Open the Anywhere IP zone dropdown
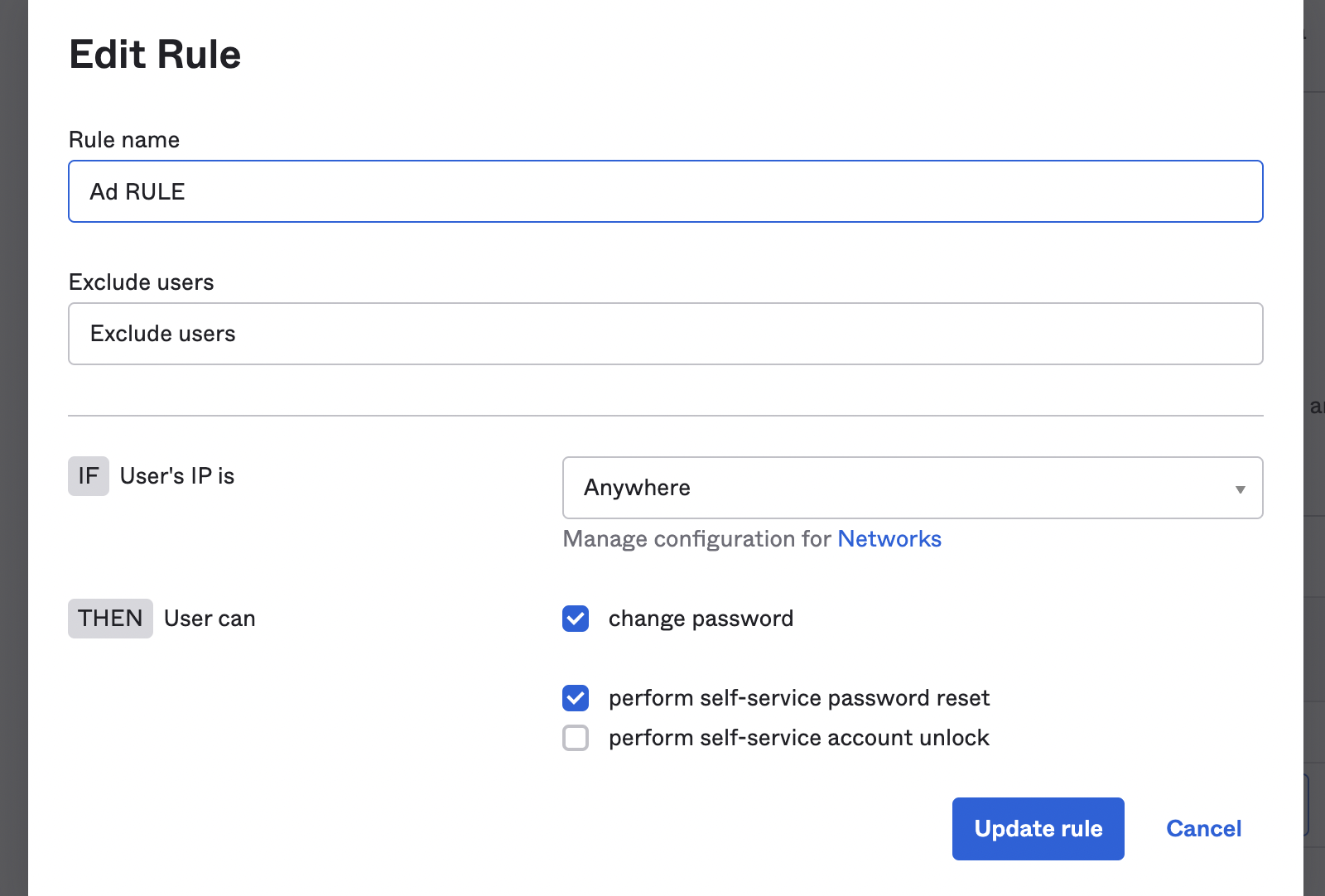The width and height of the screenshot is (1325, 896). tap(911, 488)
